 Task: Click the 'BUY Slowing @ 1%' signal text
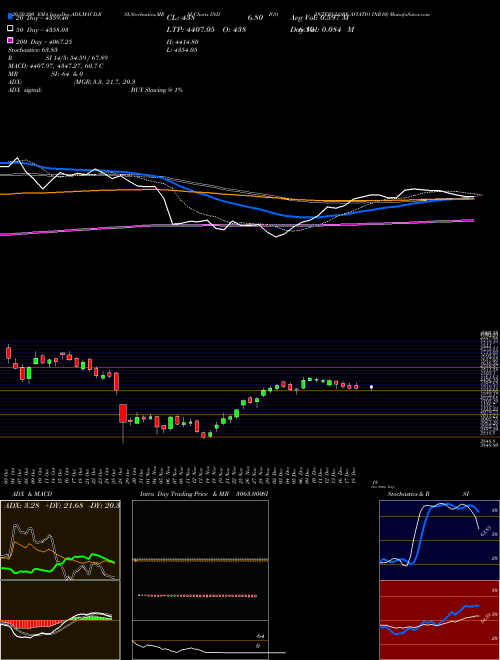click(157, 90)
